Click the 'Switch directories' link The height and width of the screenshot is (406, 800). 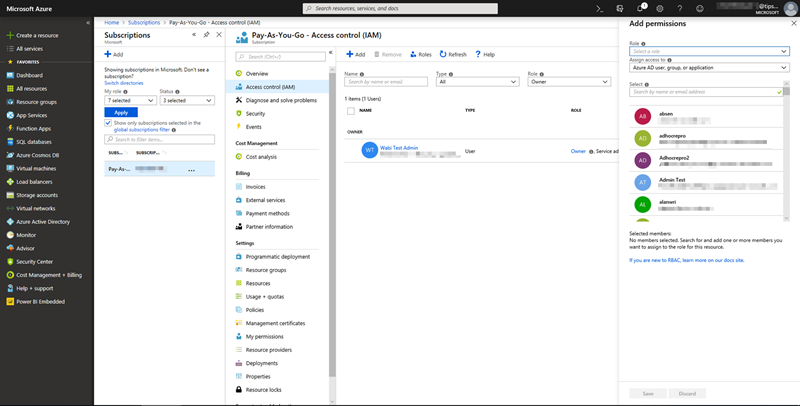click(124, 83)
